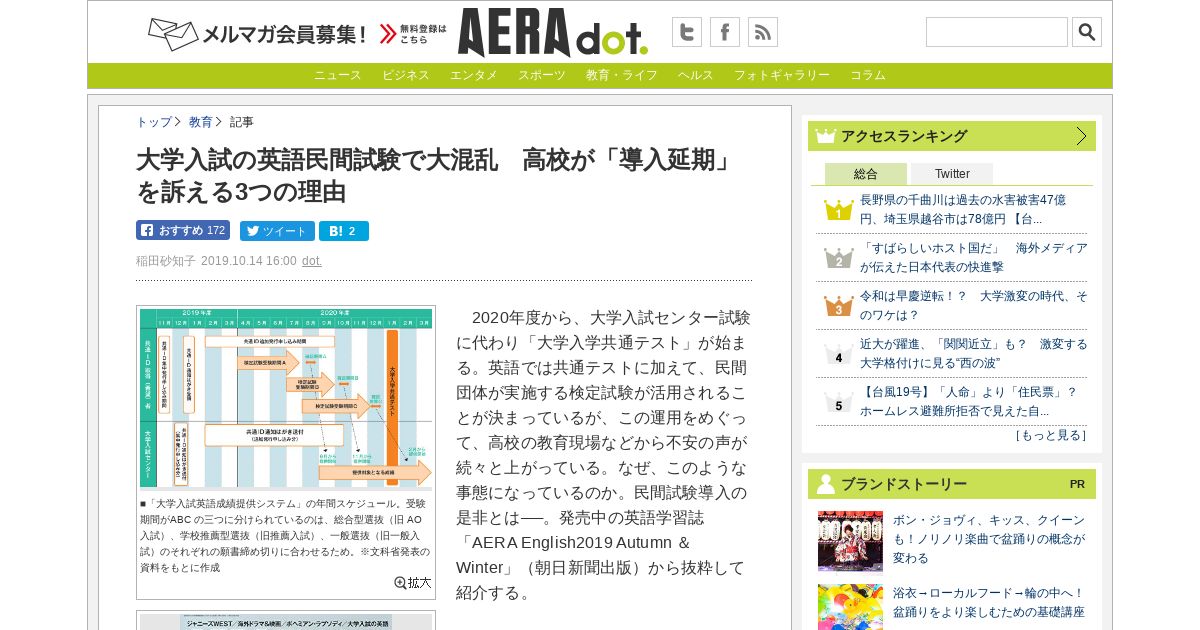
Task: Focus the site search input field
Action: tap(997, 32)
